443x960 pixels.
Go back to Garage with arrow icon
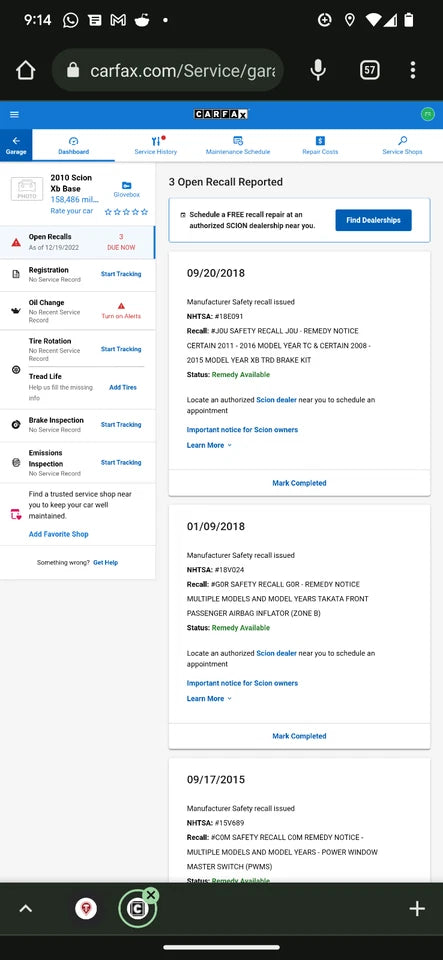pos(16,145)
